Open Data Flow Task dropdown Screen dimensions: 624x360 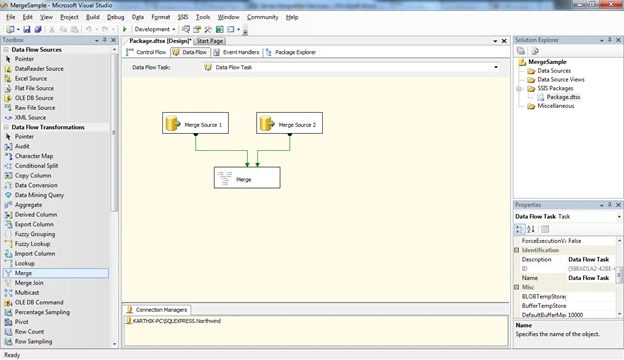(x=496, y=67)
